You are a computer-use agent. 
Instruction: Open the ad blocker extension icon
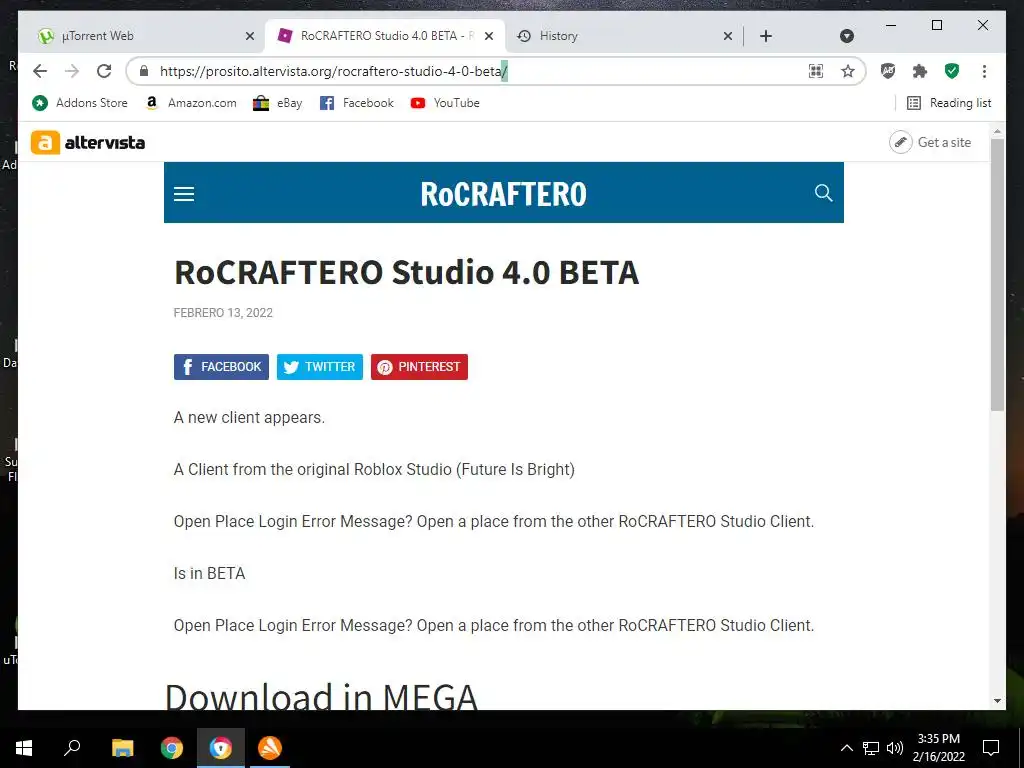coord(888,71)
